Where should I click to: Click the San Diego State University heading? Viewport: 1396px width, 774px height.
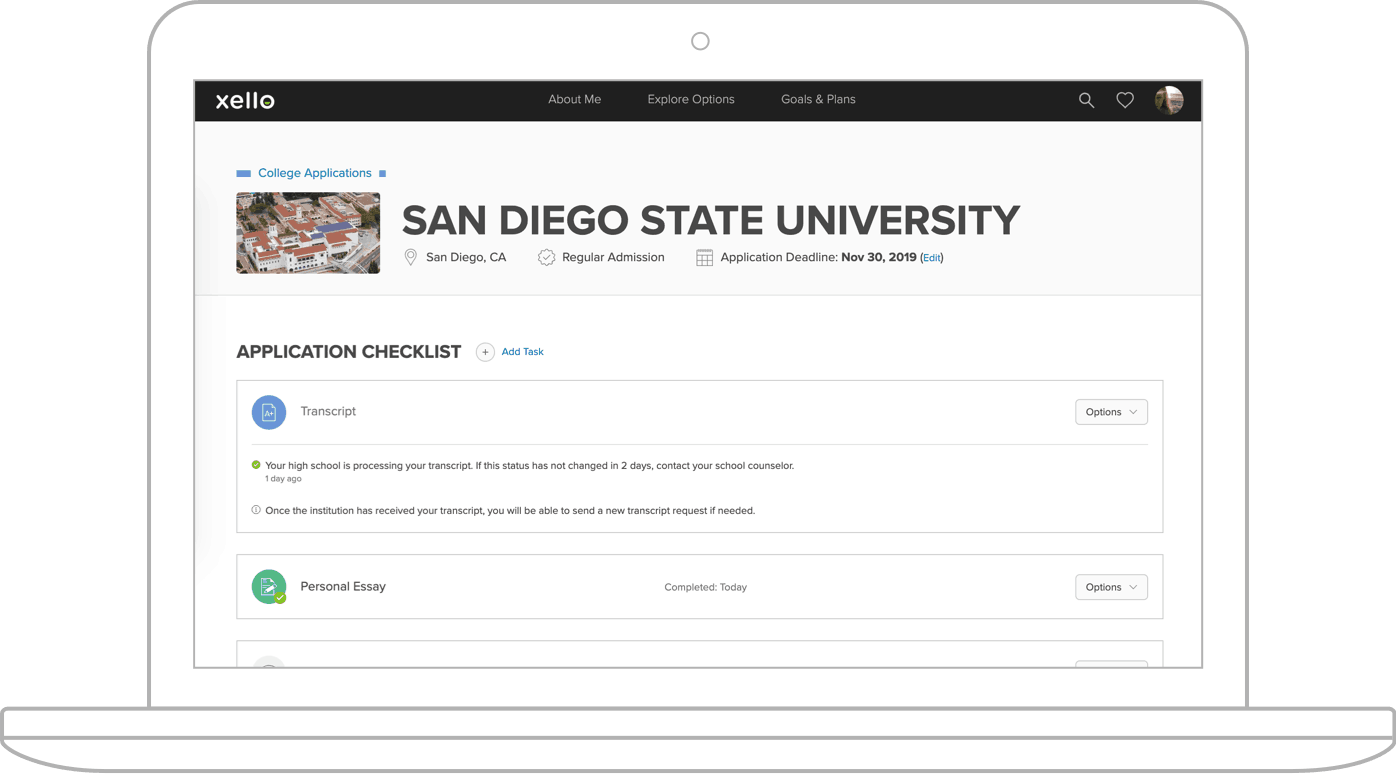click(711, 220)
